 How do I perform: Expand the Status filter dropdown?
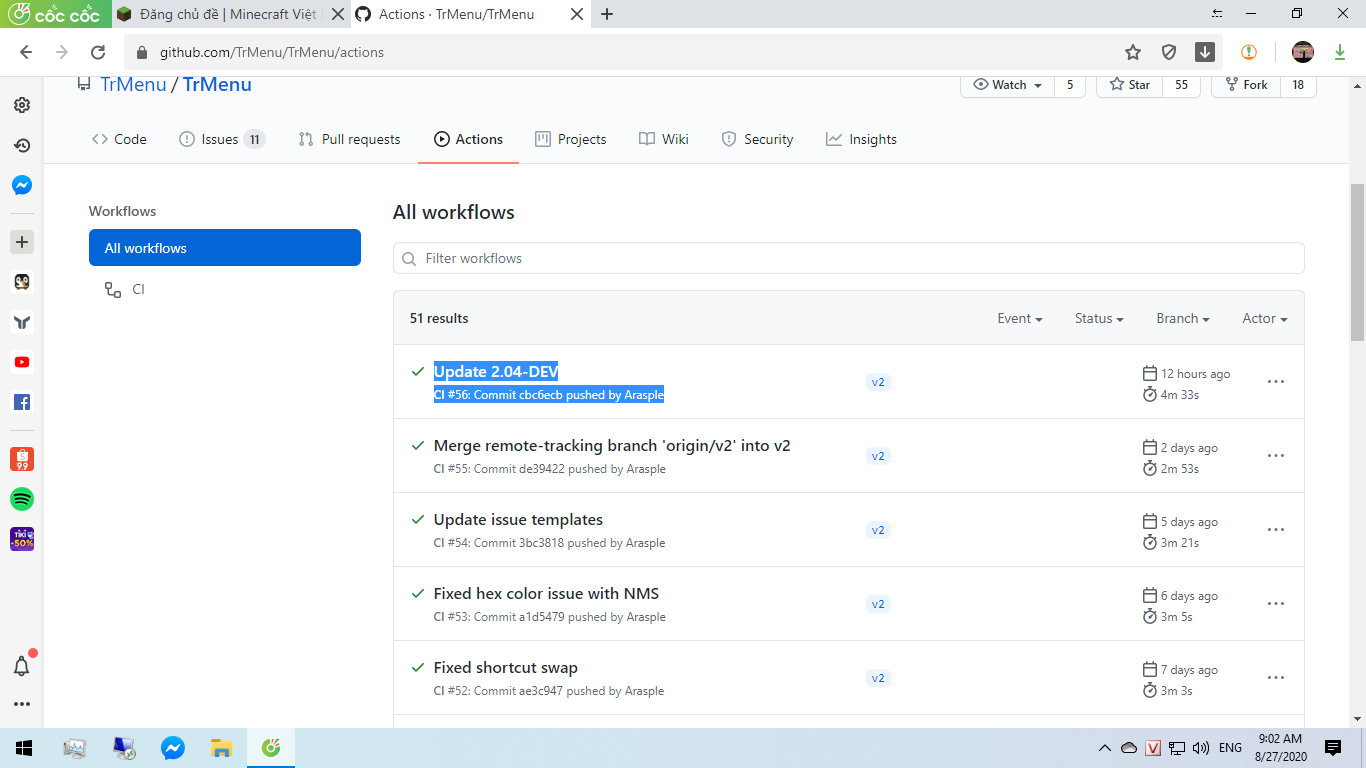click(x=1098, y=318)
